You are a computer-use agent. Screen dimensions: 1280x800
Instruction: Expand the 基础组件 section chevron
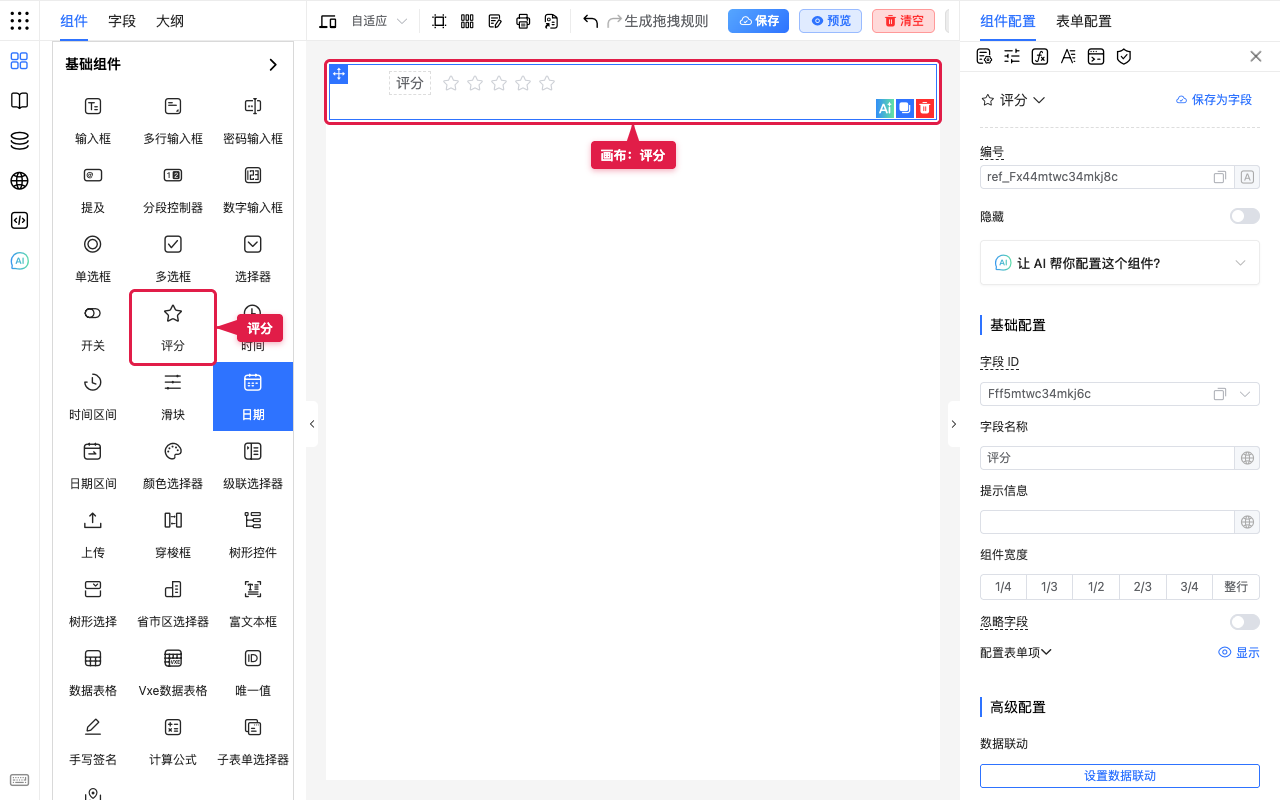[x=273, y=64]
